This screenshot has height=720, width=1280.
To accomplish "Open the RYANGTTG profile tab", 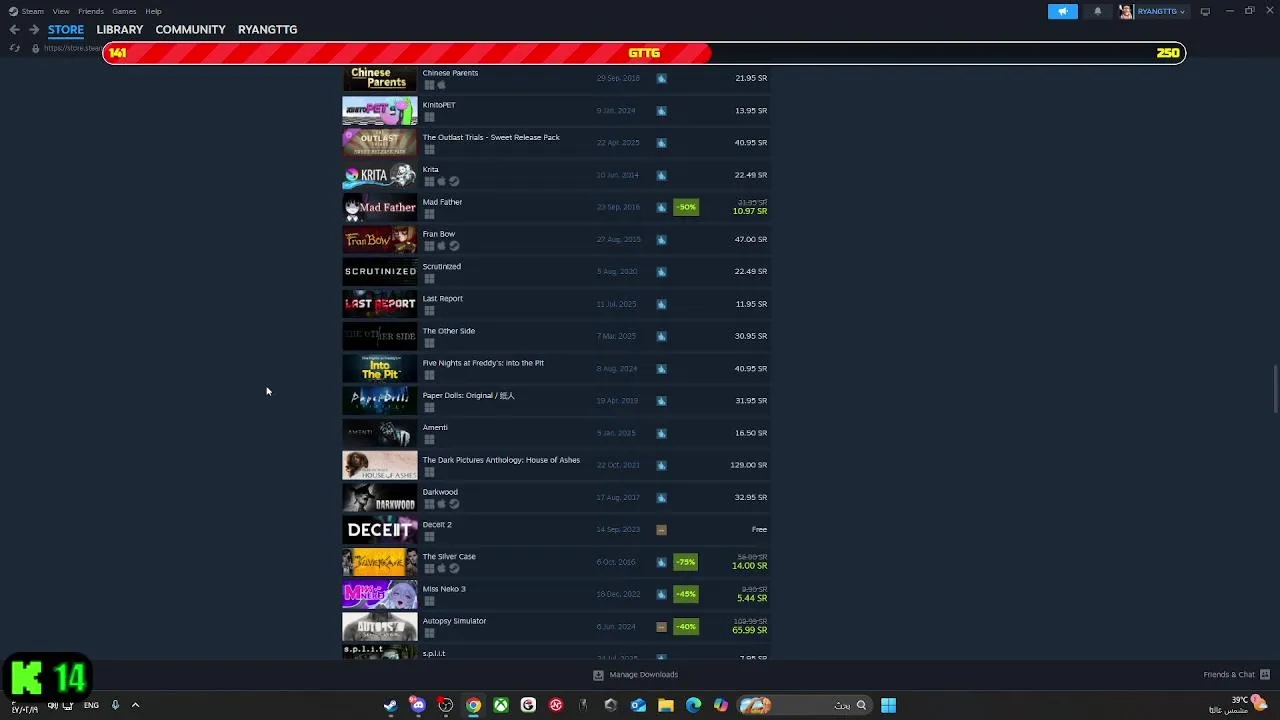I will click(267, 30).
